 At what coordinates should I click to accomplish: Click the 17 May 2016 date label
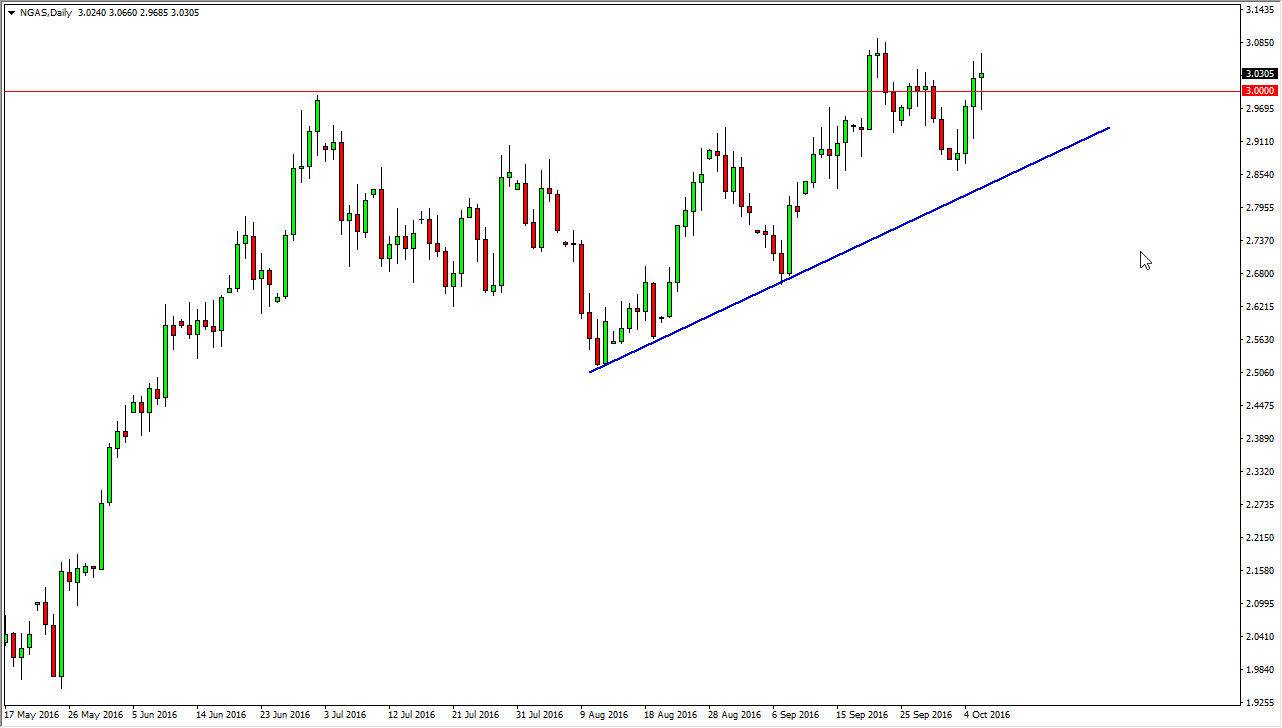tap(32, 715)
